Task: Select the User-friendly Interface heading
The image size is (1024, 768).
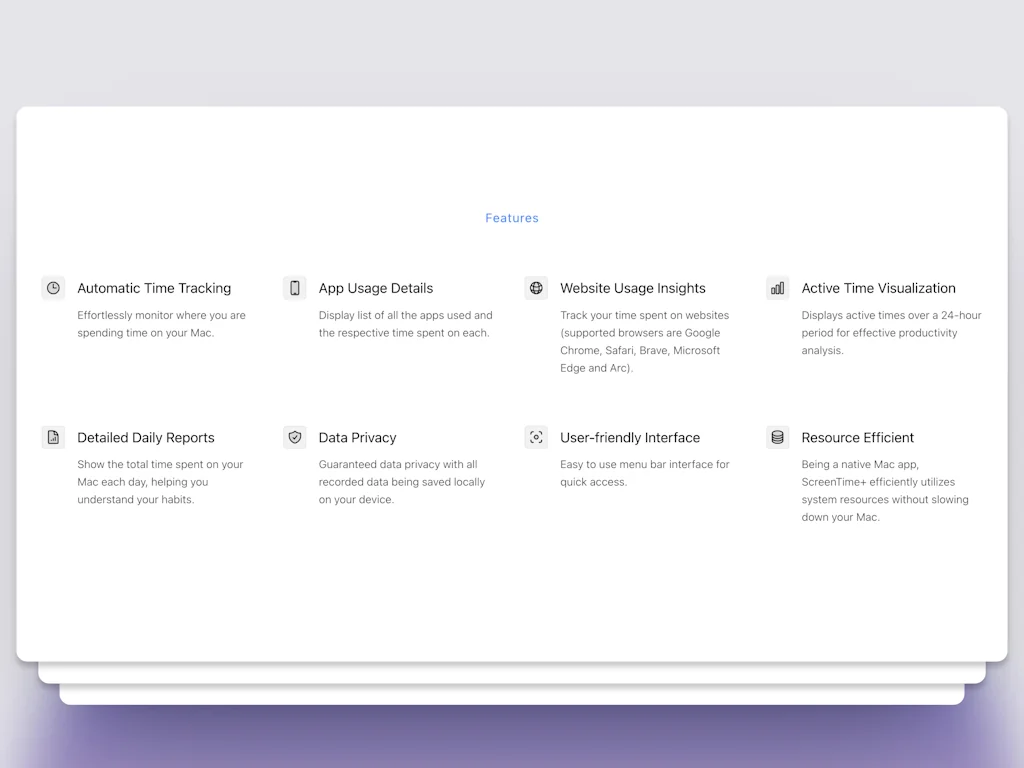Action: click(630, 438)
